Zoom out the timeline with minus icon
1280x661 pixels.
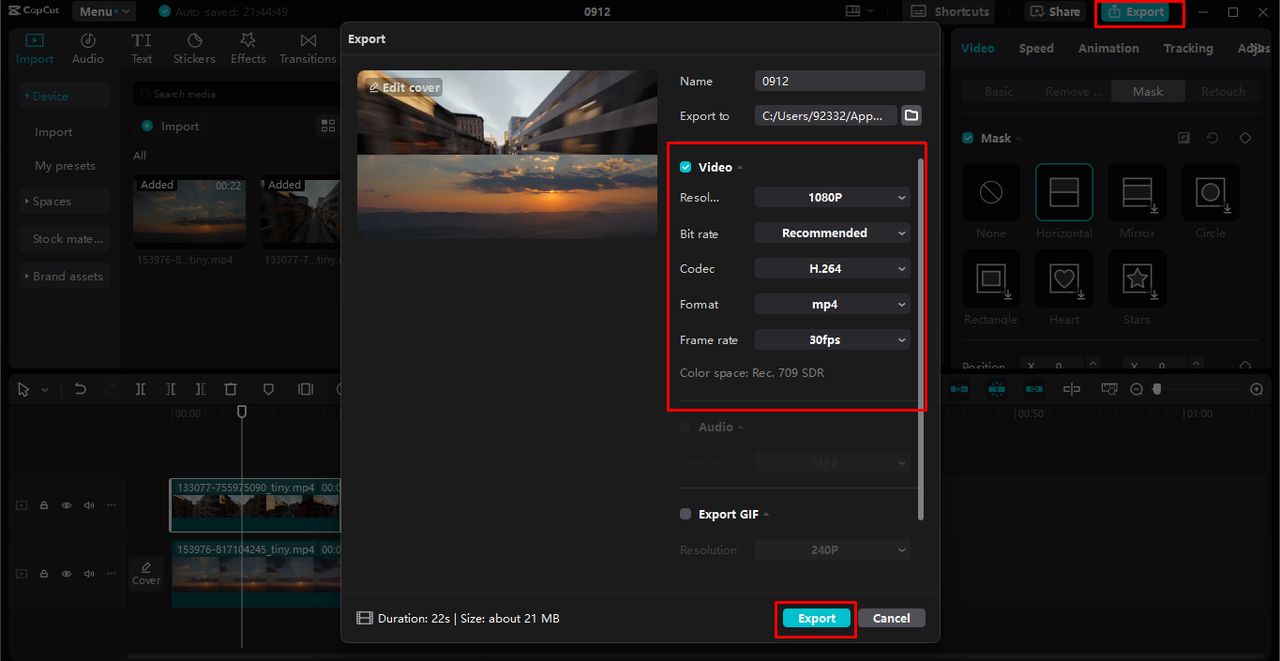(x=1137, y=389)
